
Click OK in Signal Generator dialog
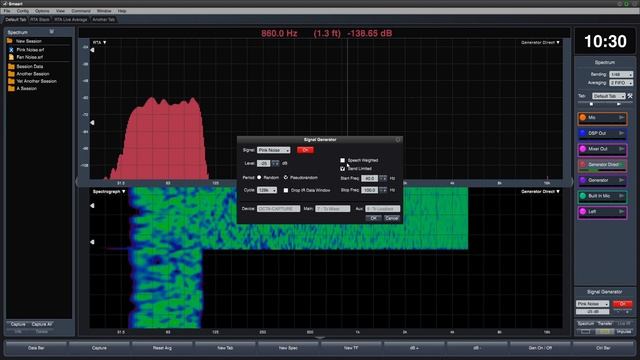pos(373,218)
